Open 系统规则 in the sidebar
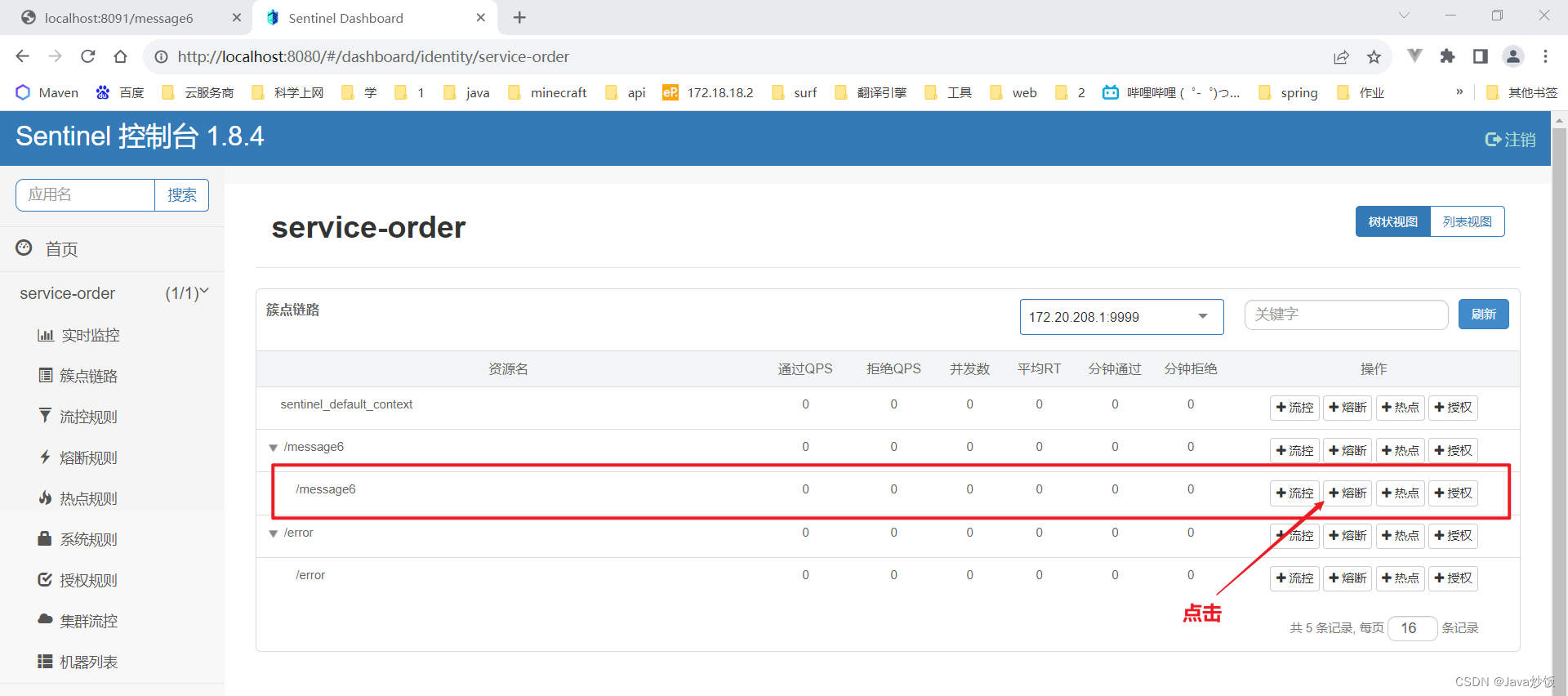 pos(78,539)
